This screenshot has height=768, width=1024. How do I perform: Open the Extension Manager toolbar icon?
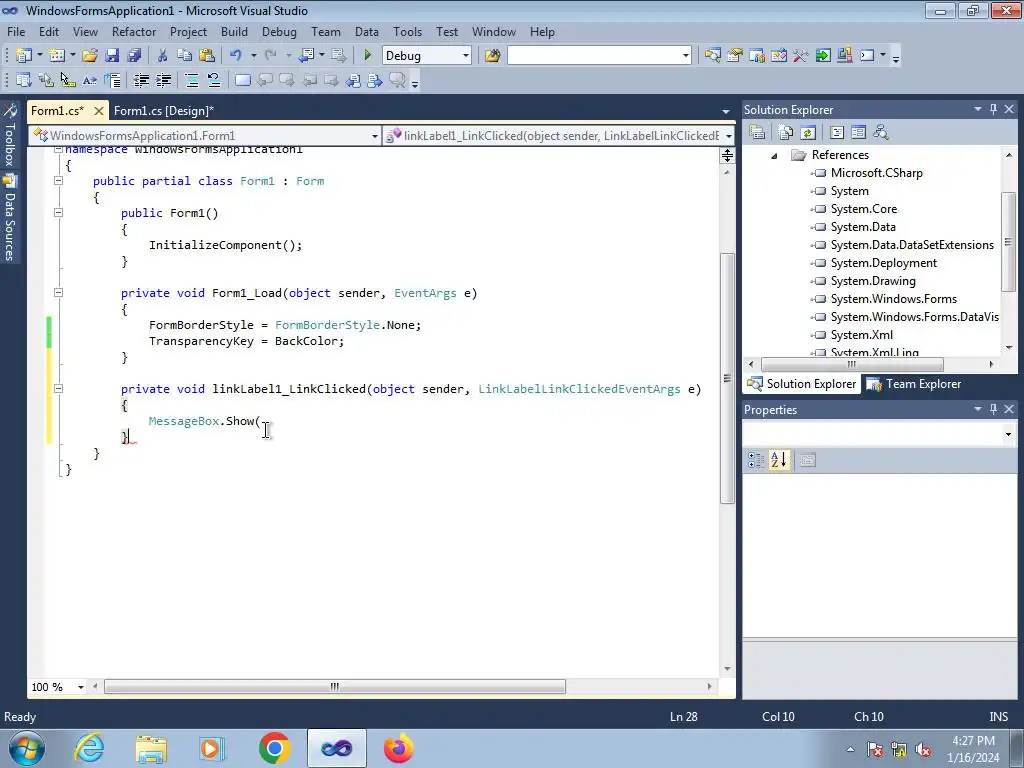[844, 56]
